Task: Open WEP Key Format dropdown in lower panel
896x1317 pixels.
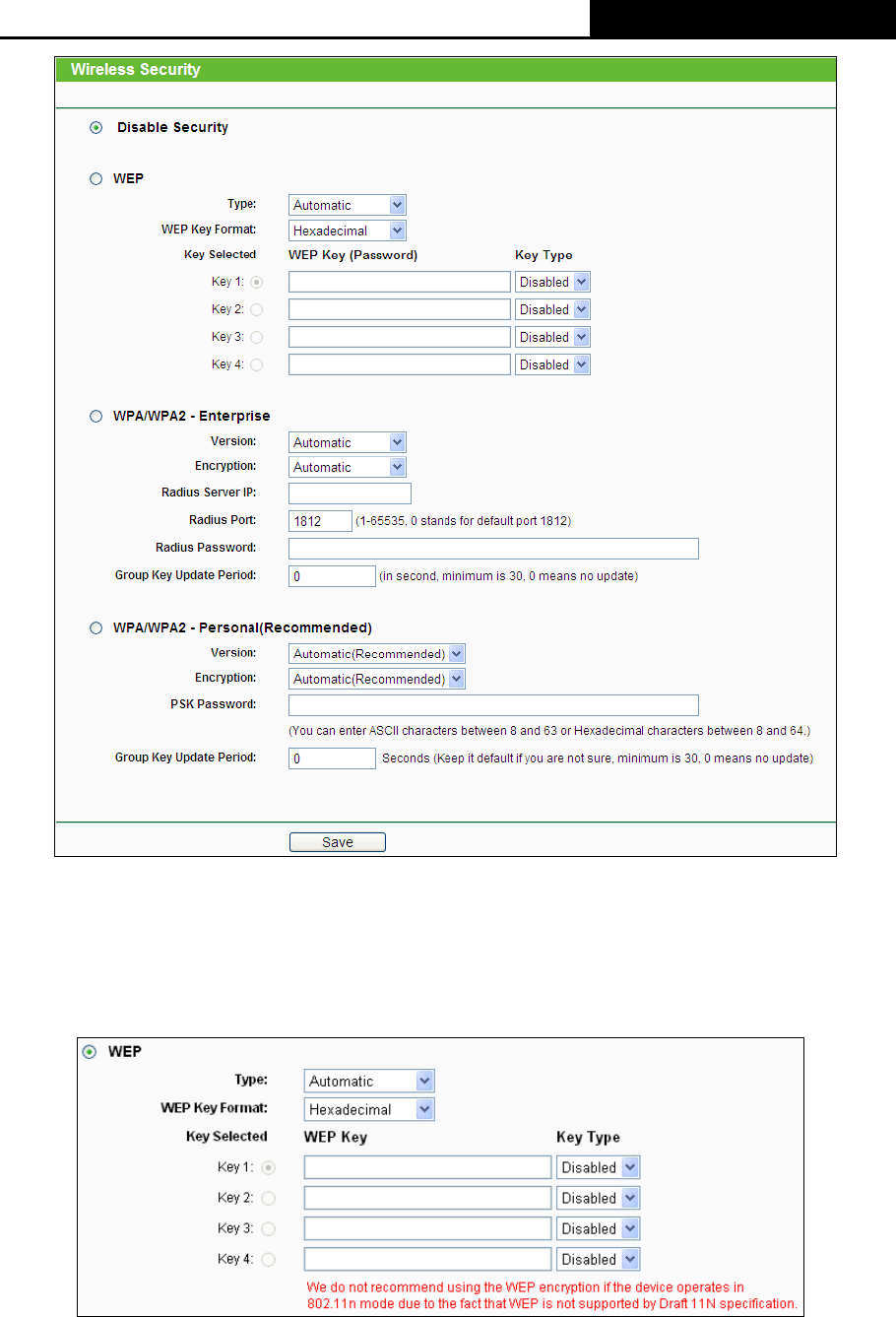Action: tap(369, 1109)
